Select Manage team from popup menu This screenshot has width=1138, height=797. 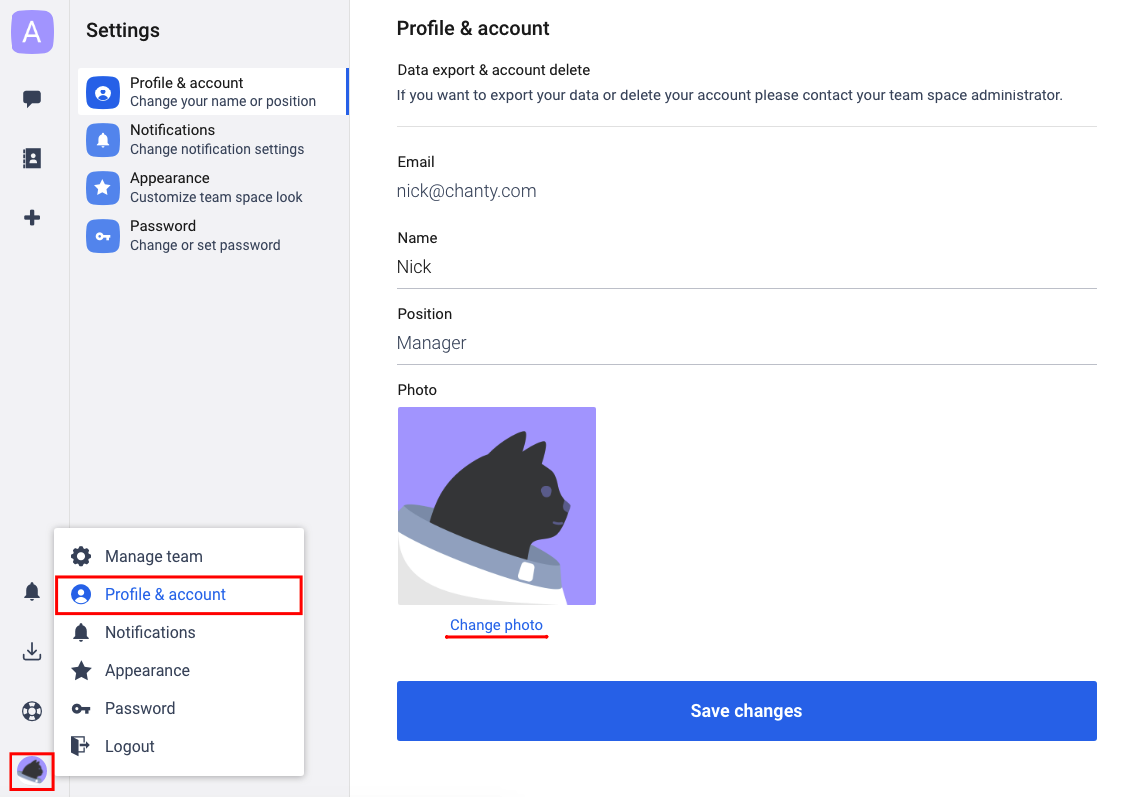point(153,557)
